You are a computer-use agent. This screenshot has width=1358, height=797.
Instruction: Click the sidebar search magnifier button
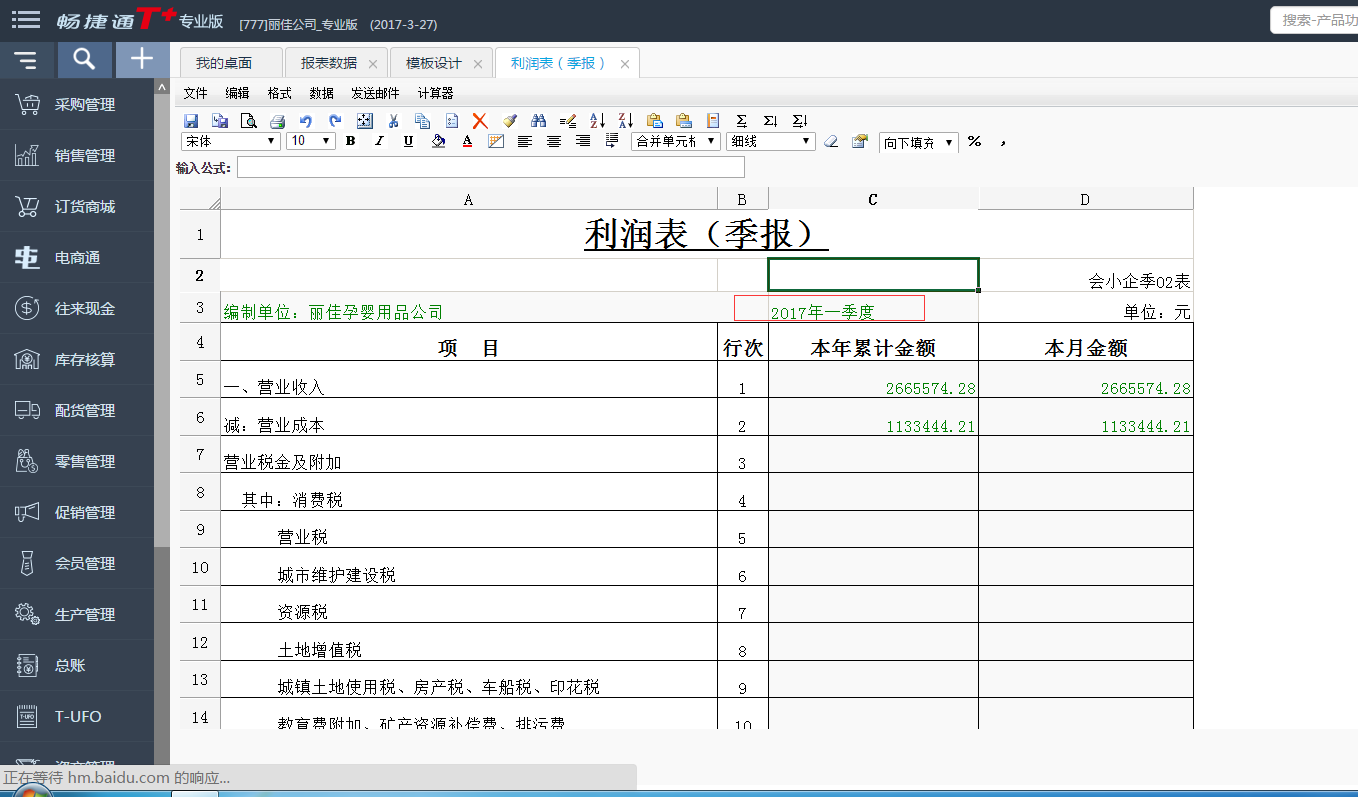pos(85,60)
